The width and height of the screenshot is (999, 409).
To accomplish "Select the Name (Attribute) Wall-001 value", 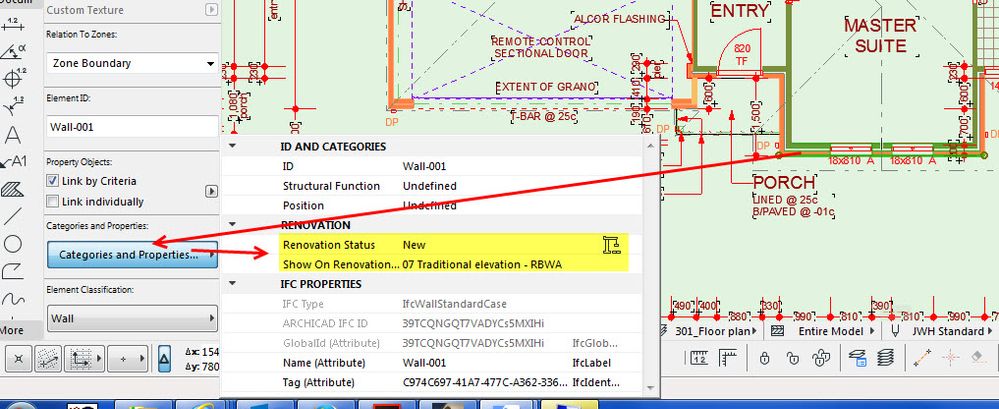I will tap(424, 362).
